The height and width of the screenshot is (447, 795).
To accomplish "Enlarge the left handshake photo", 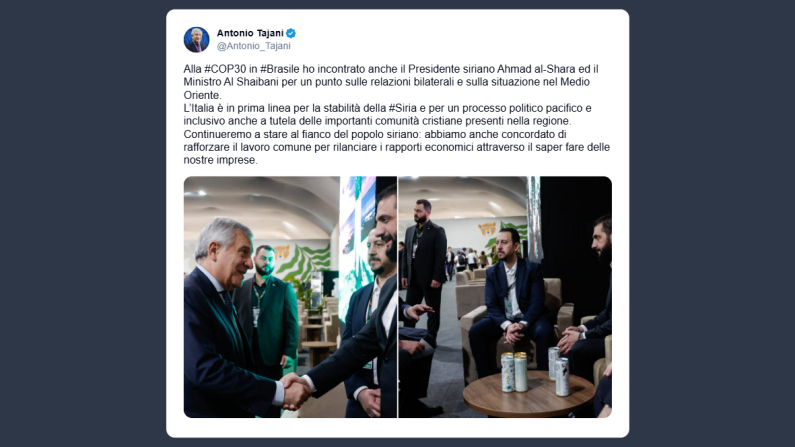I will click(x=290, y=297).
